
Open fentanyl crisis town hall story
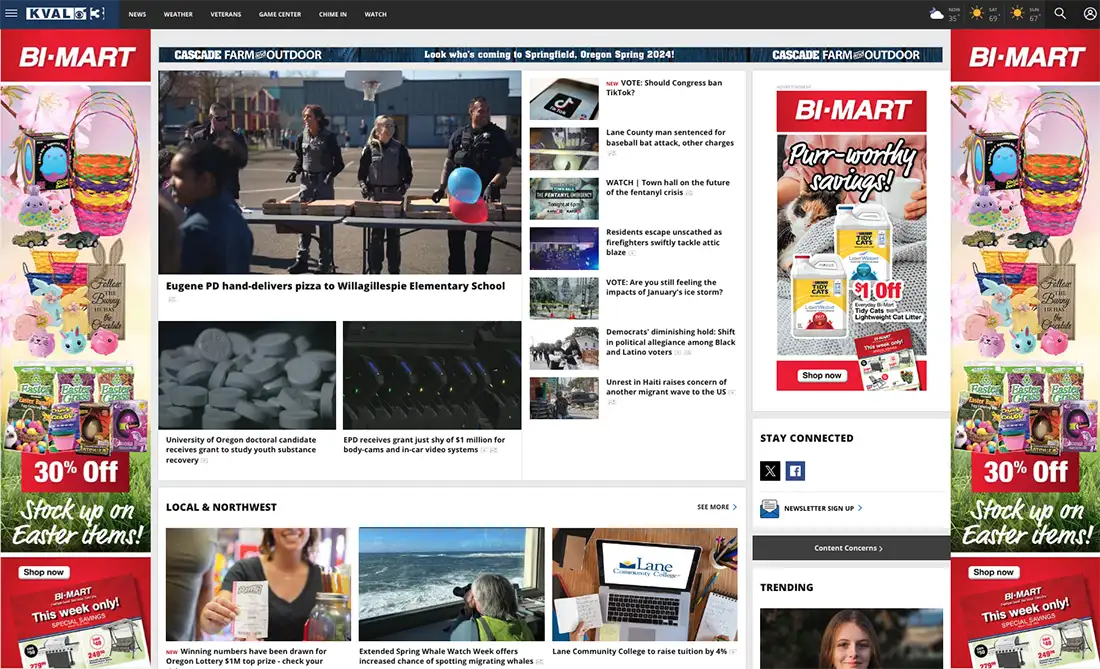(x=668, y=187)
